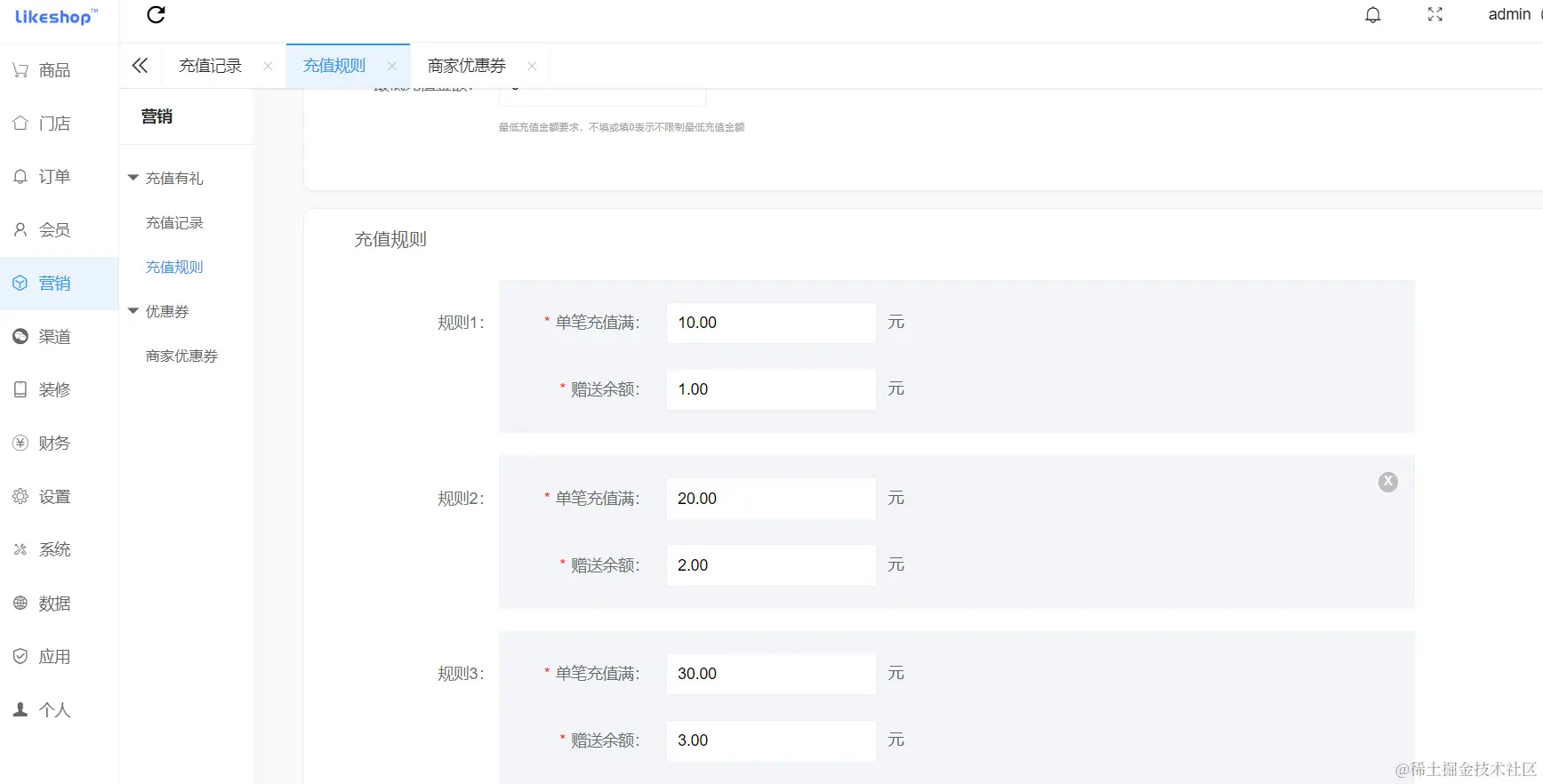The width and height of the screenshot is (1543, 784).
Task: Delete 规则2 with the X icon
Action: (1388, 482)
